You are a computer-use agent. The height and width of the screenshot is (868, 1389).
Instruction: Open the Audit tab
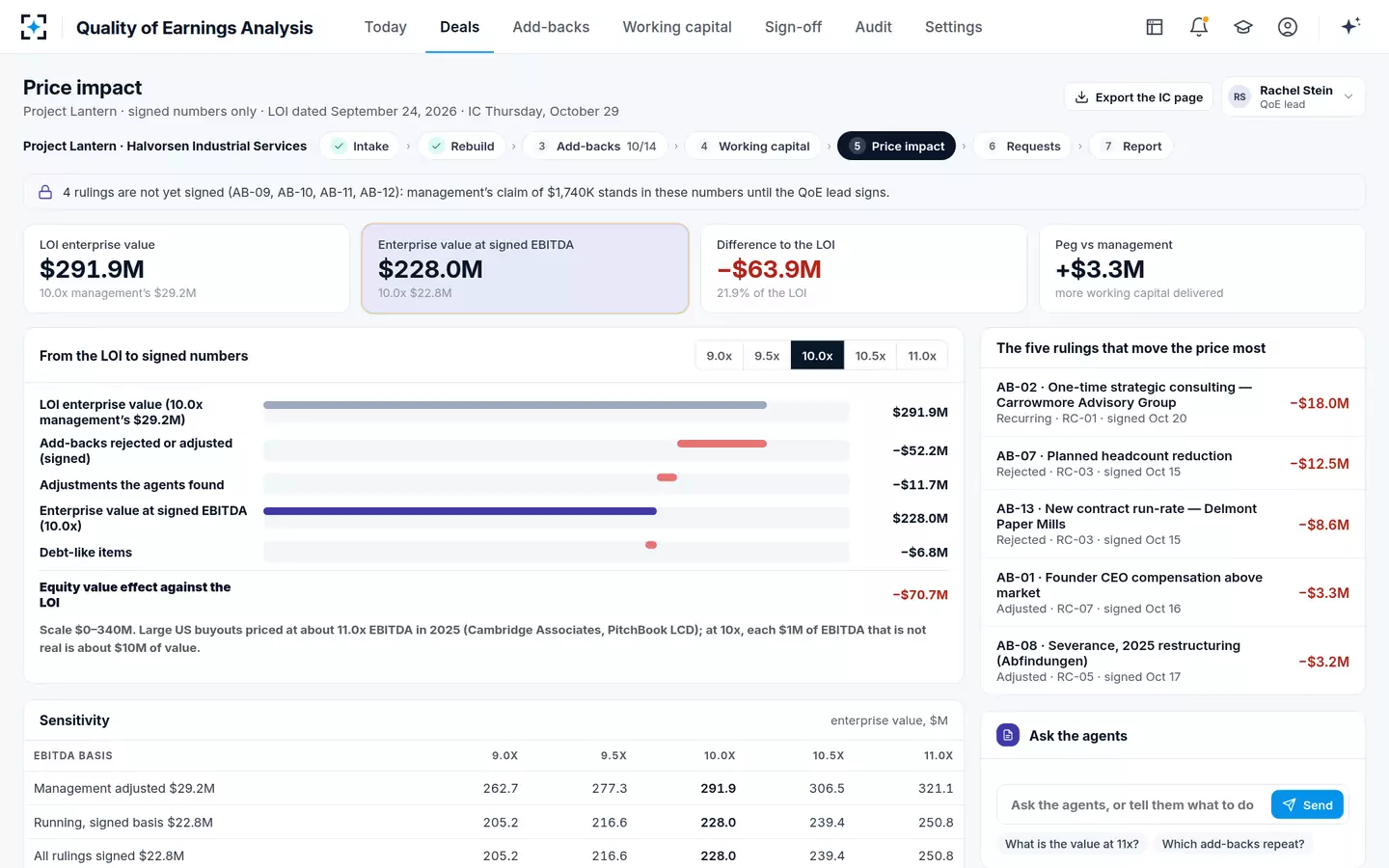(873, 27)
